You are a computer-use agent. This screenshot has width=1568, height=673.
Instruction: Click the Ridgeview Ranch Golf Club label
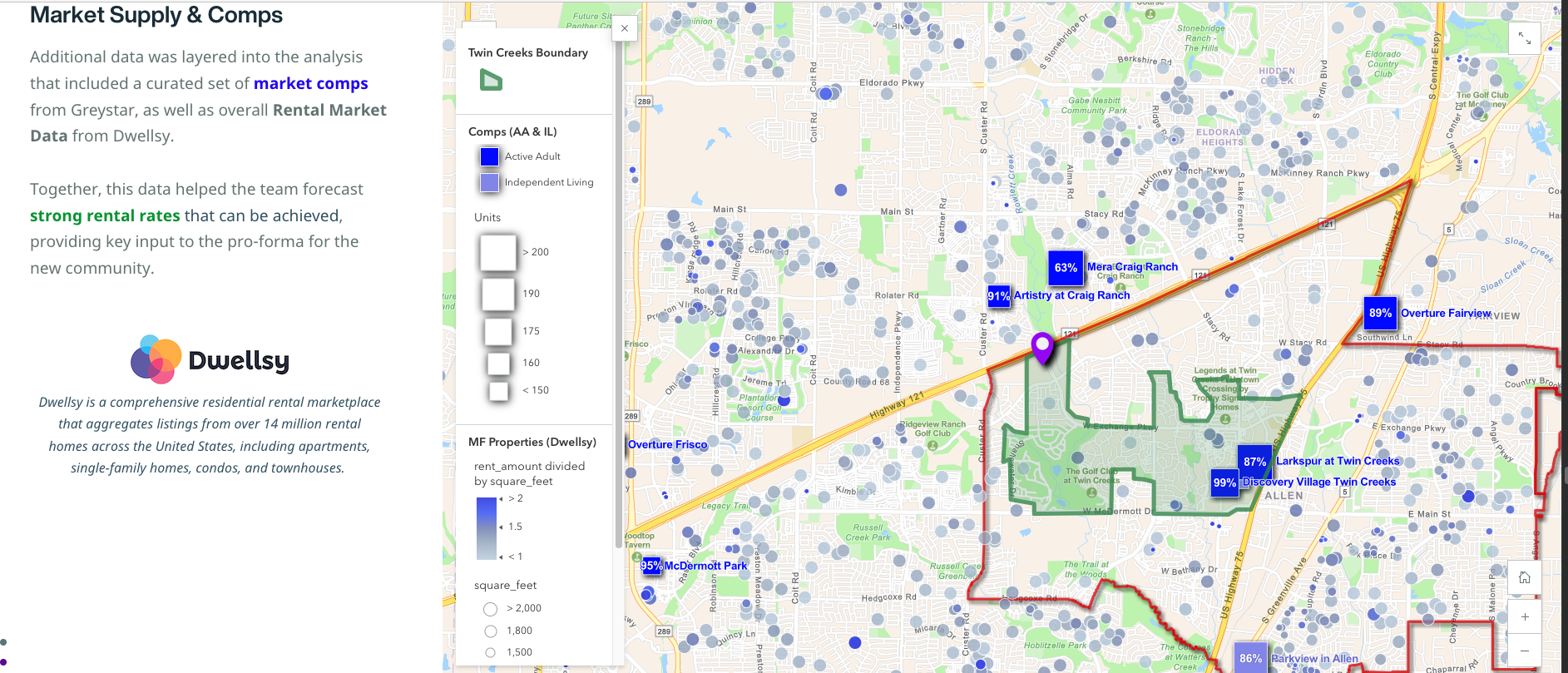pyautogui.click(x=932, y=428)
